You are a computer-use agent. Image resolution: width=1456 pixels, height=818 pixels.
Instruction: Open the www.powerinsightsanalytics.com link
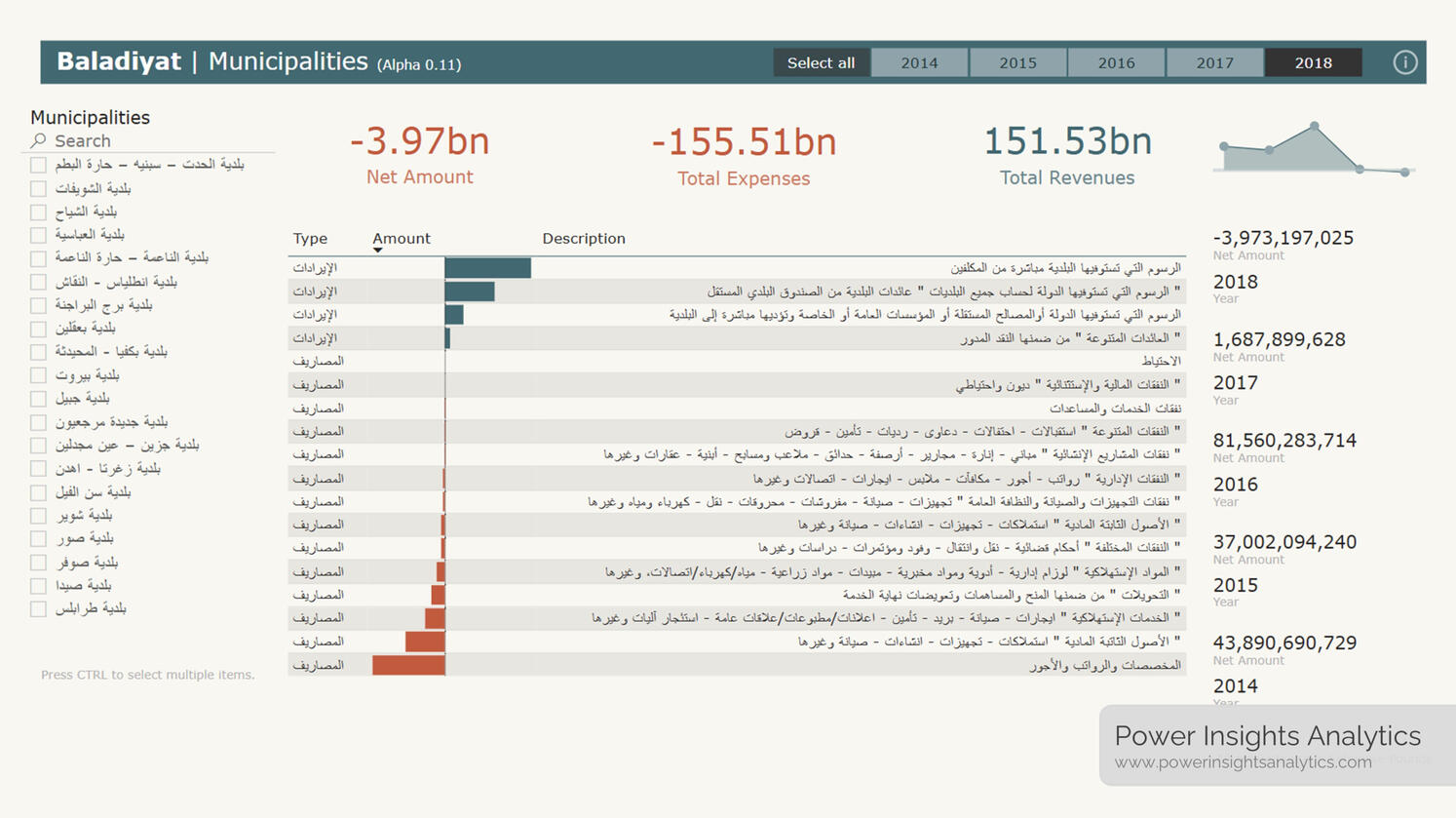1243,762
